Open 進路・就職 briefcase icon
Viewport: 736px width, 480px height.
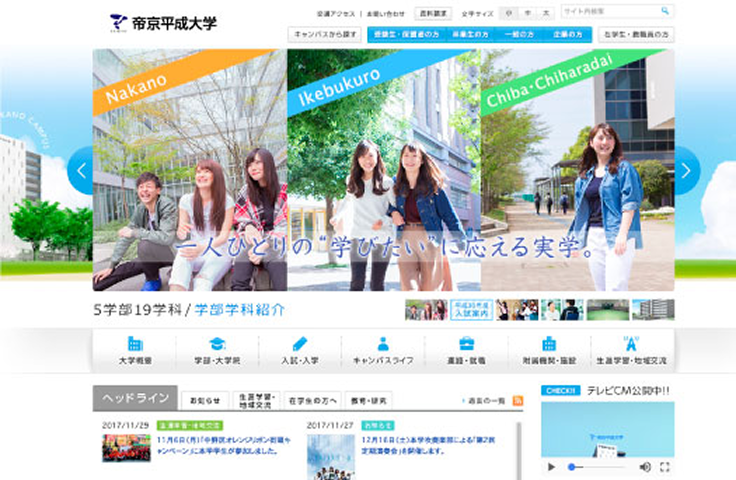coord(465,343)
